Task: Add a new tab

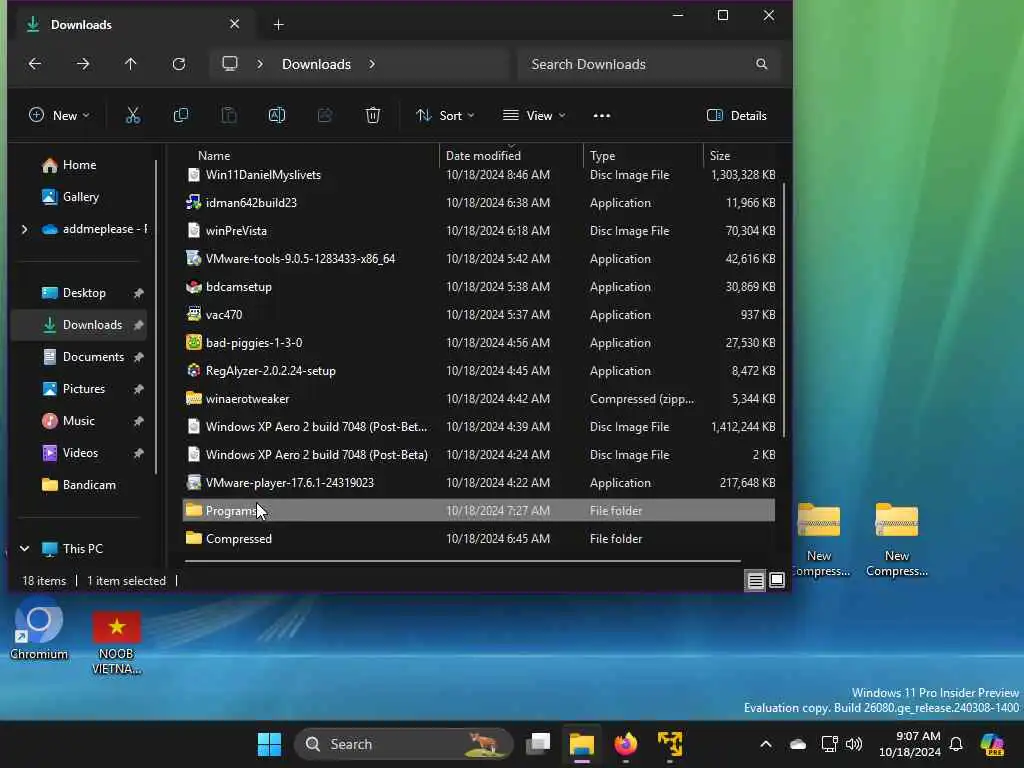Action: click(278, 25)
